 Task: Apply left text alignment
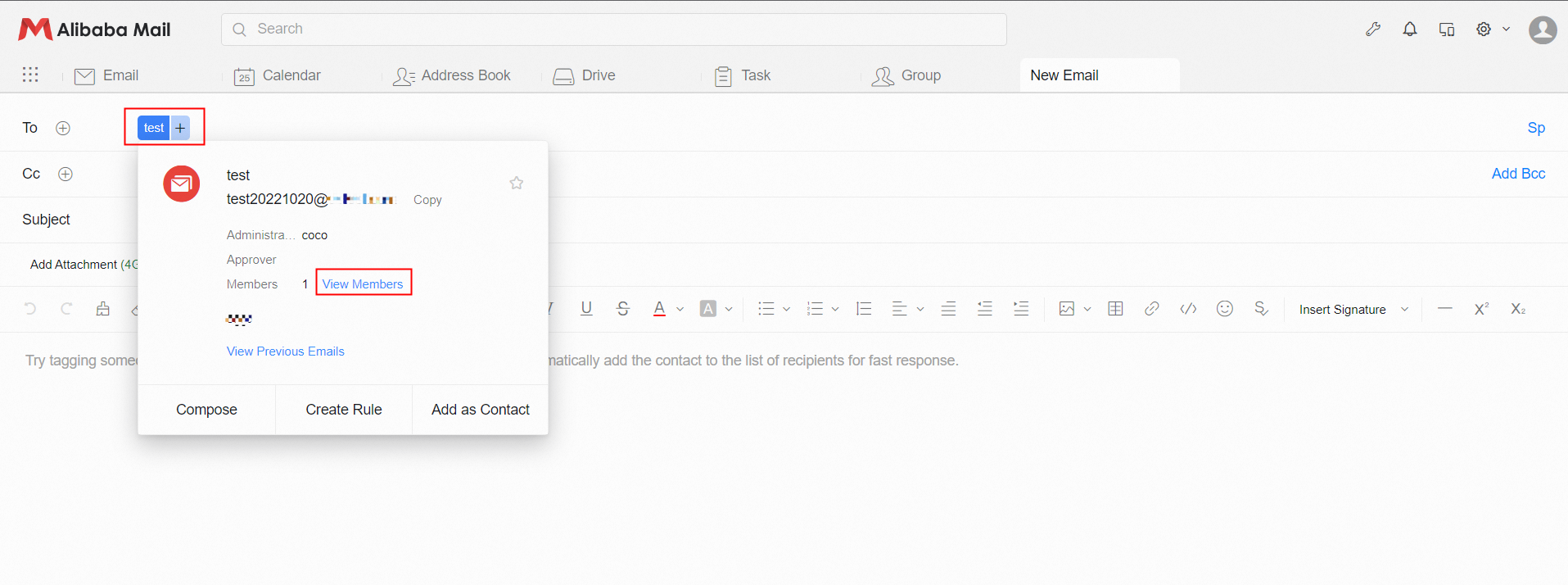[899, 309]
